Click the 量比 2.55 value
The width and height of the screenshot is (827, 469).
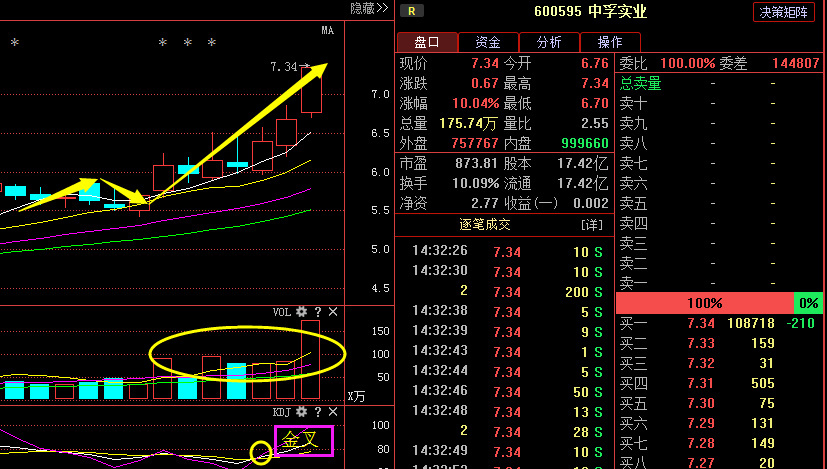[x=595, y=123]
